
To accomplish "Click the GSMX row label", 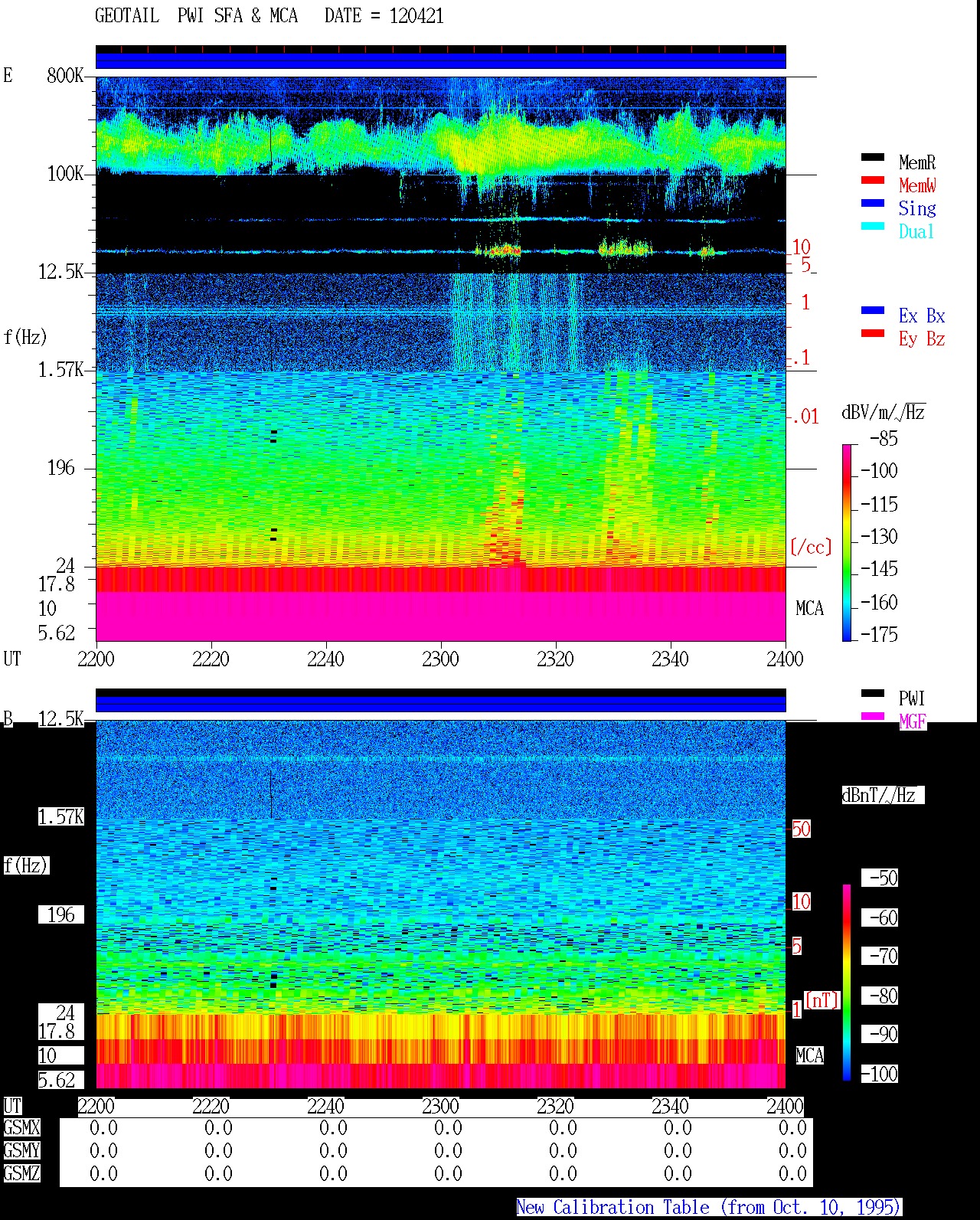I will 21,1127.
